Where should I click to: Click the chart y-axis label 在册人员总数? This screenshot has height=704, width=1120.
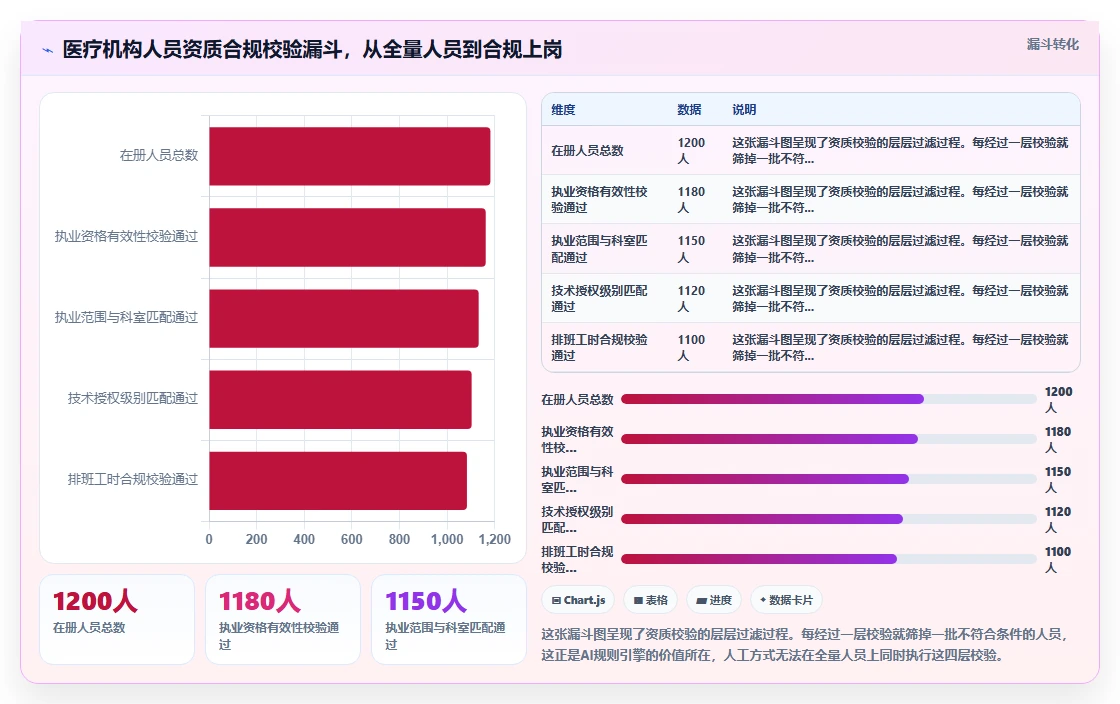pyautogui.click(x=159, y=155)
